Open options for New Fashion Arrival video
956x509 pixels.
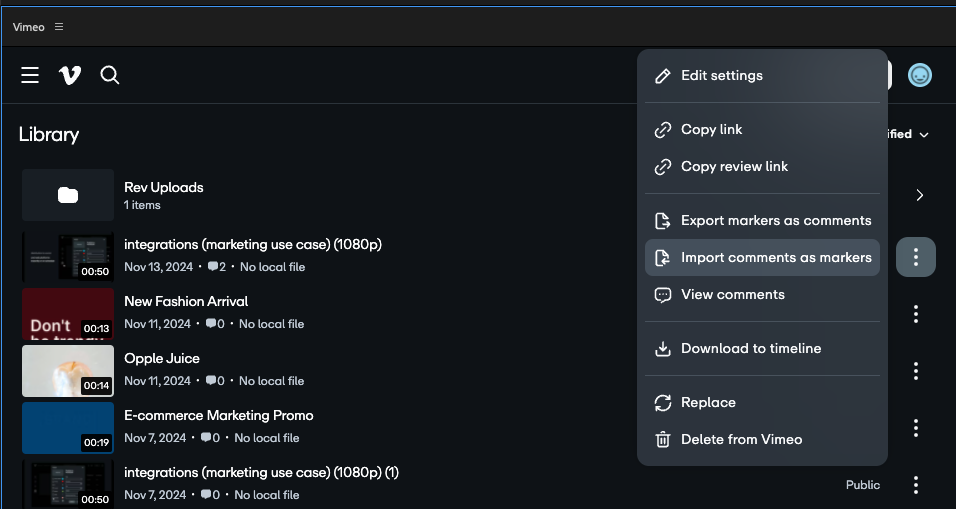[915, 314]
